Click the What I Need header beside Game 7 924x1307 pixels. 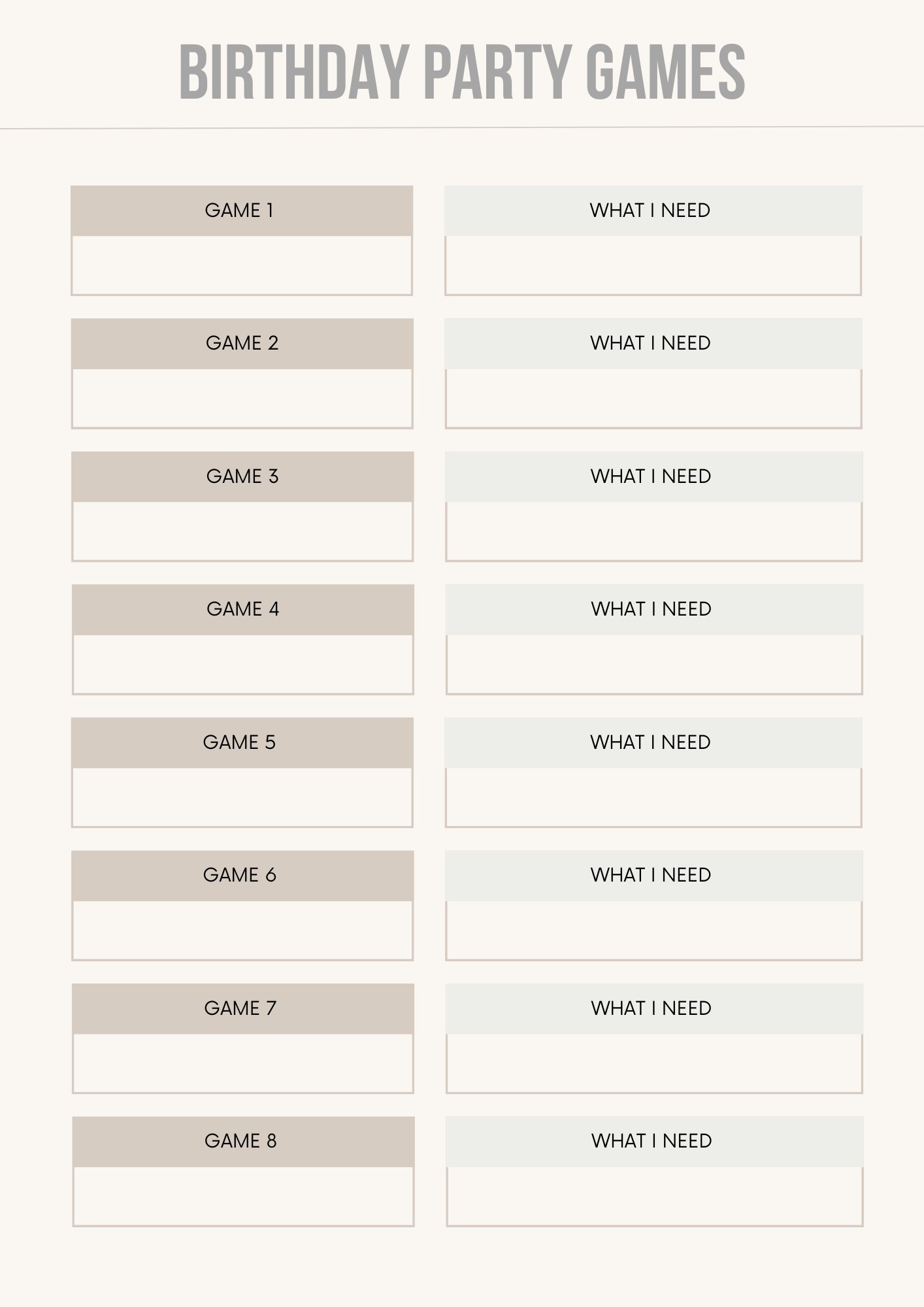(x=654, y=1008)
